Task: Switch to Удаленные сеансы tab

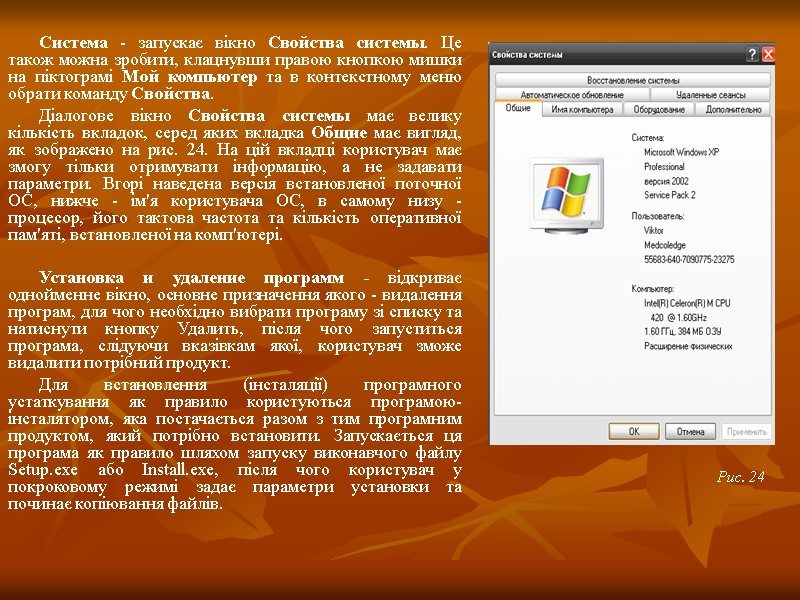Action: (x=711, y=95)
